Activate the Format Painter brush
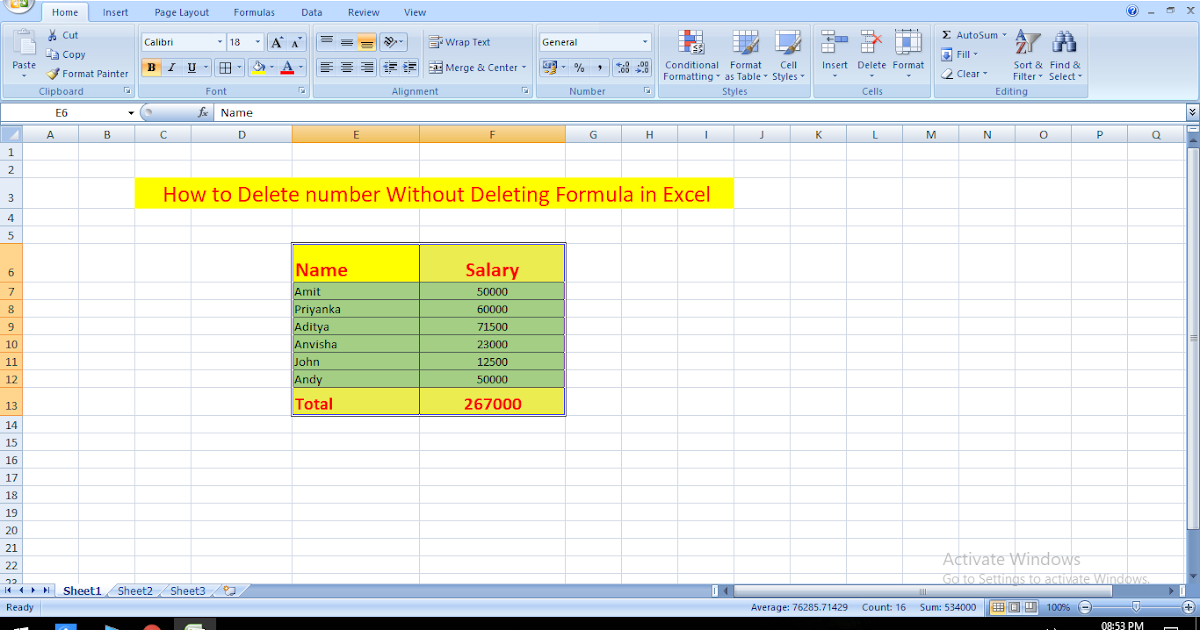 pos(53,73)
